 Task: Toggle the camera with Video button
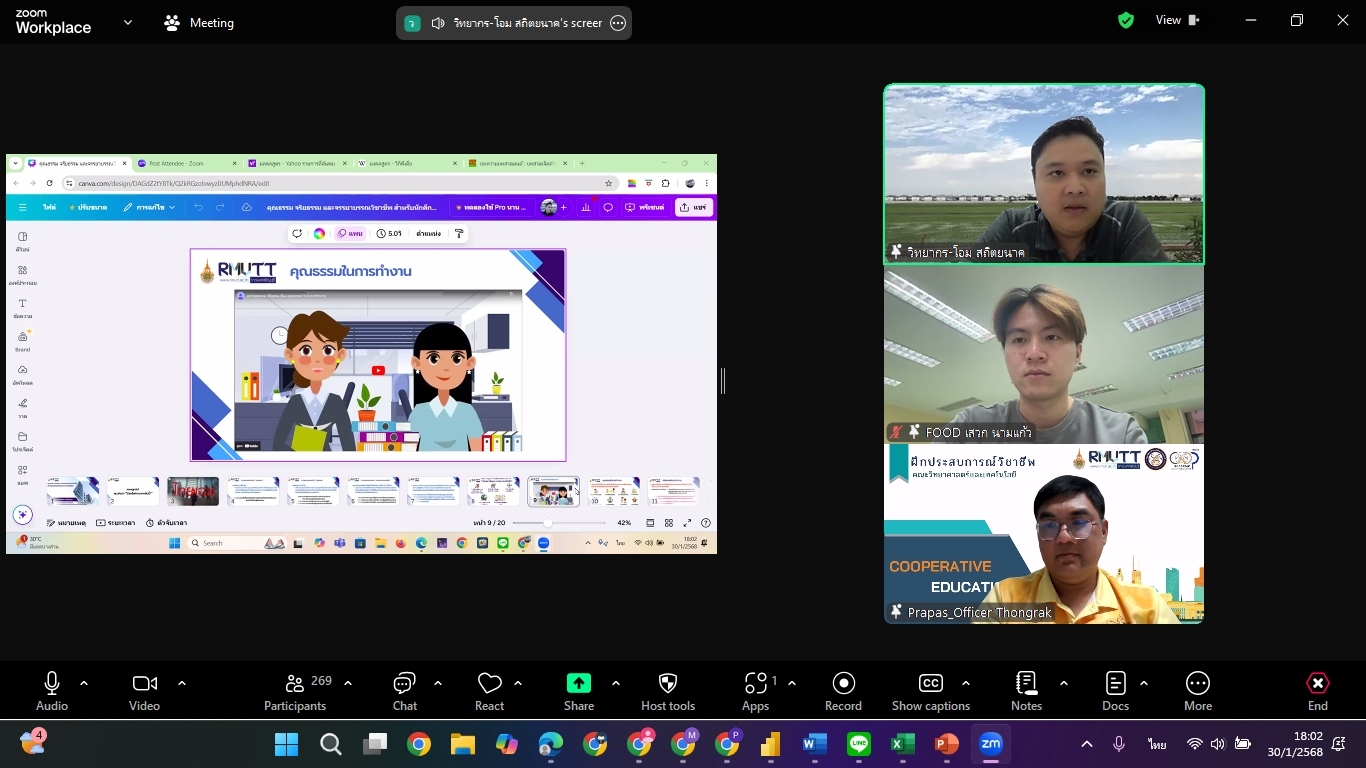(x=144, y=691)
